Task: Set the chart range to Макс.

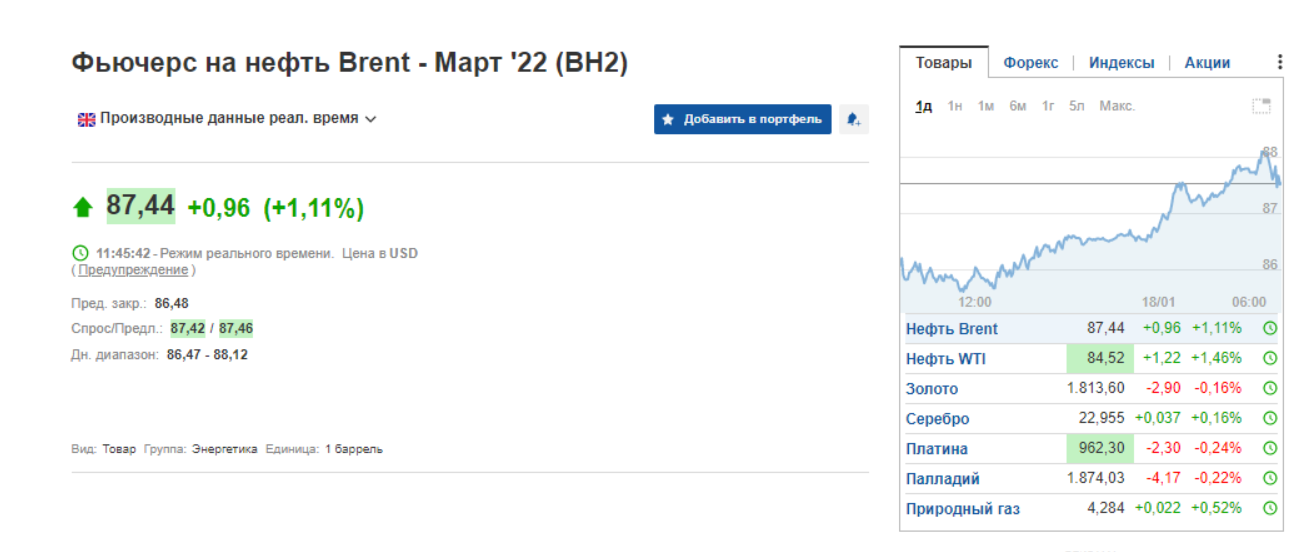Action: tap(1117, 106)
